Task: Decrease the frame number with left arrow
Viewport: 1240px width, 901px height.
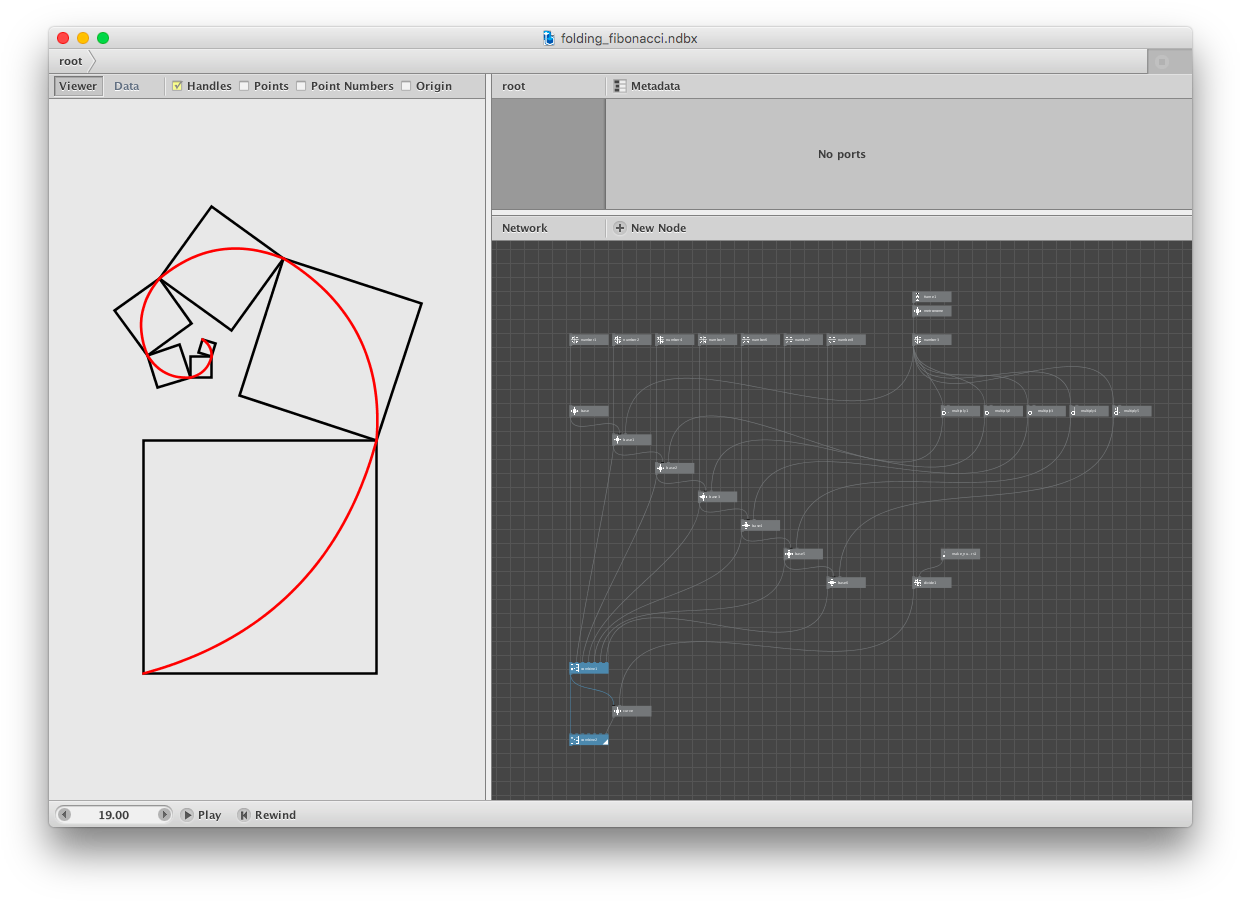Action: click(65, 815)
